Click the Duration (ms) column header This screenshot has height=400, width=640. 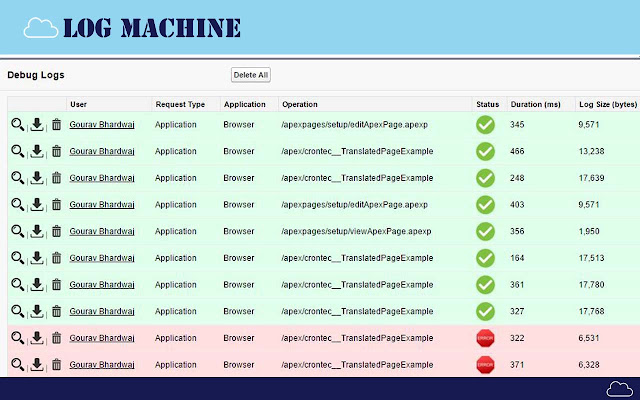536,104
